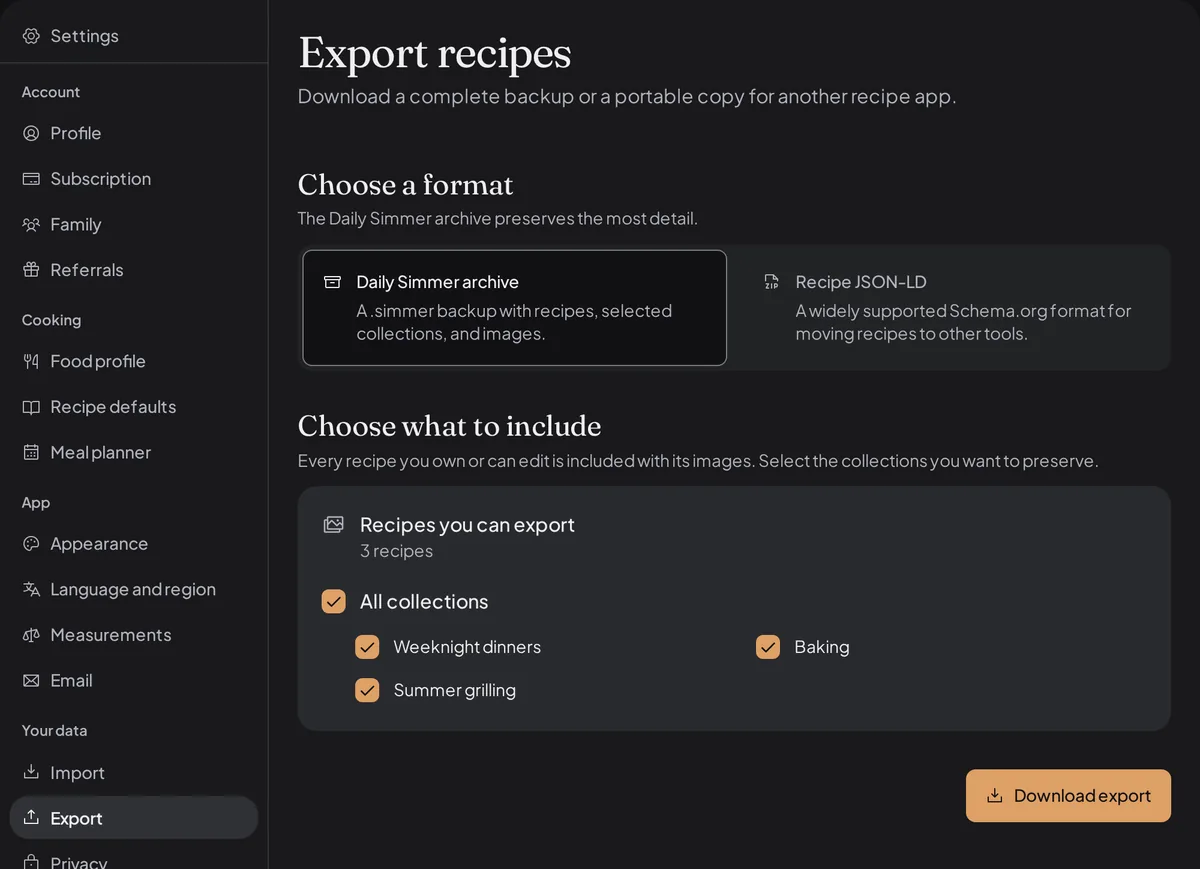Click the Food profile utensils icon
Screen dimensions: 1200x869
[31, 361]
